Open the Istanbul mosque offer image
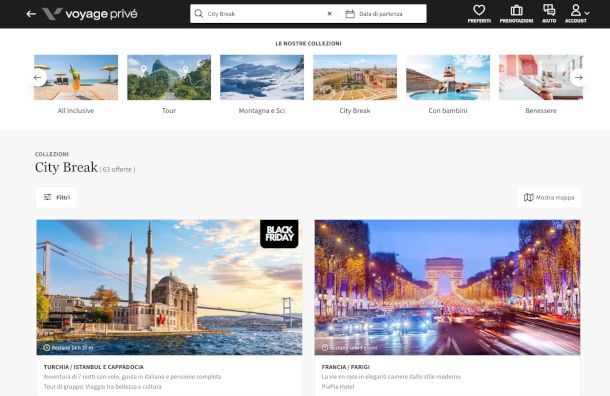This screenshot has height=396, width=610. (x=169, y=287)
